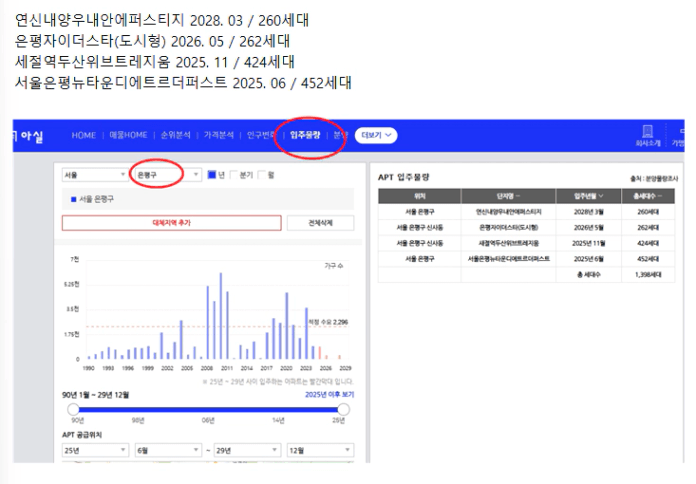This screenshot has height=484, width=696.
Task: Click the left 90년 range slider handle
Action: point(73,409)
